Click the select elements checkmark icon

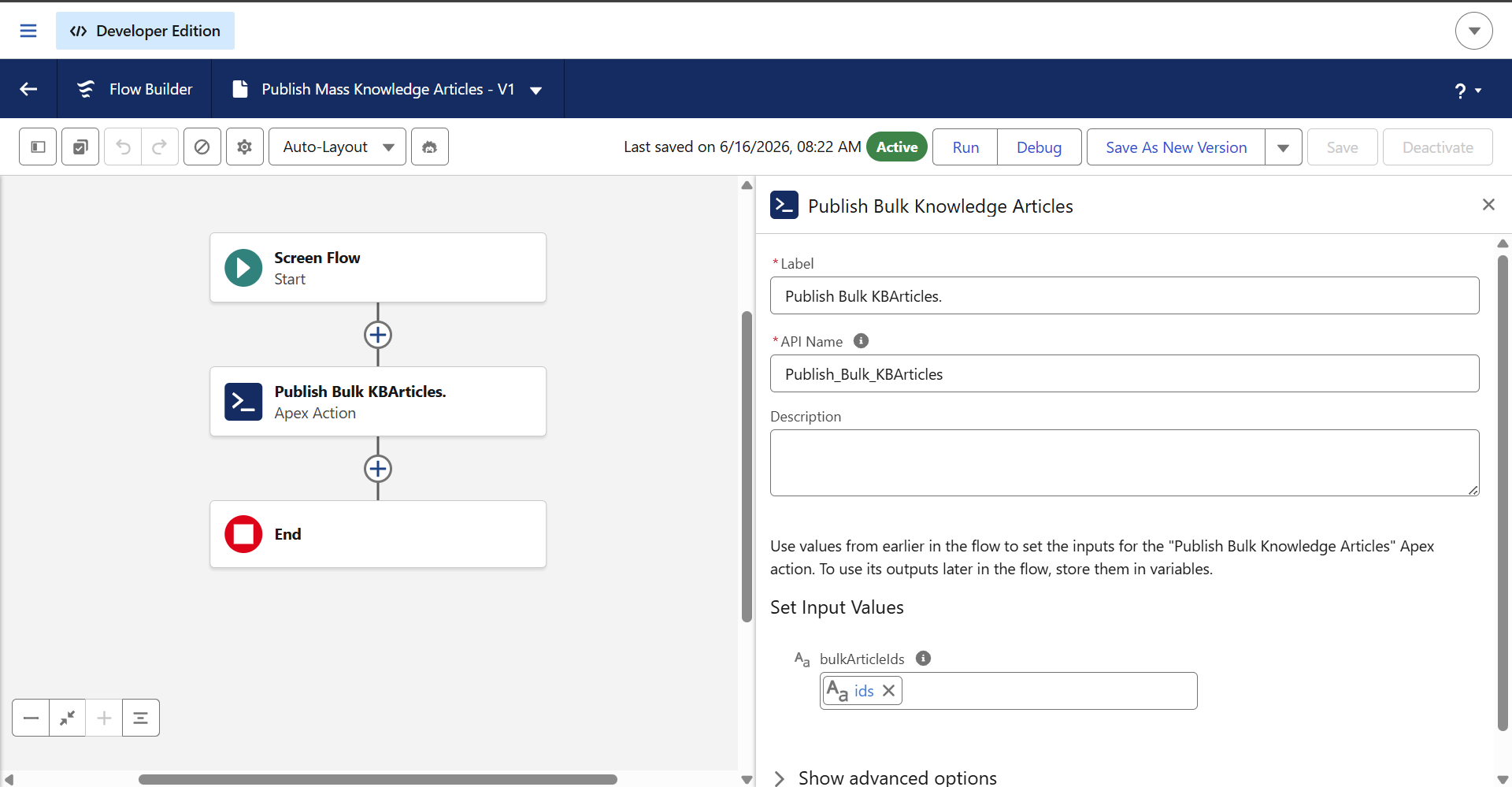tap(80, 147)
